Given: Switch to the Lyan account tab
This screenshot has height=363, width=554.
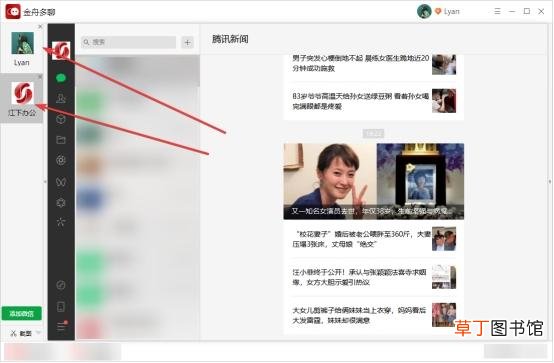Looking at the screenshot, I should [22, 48].
